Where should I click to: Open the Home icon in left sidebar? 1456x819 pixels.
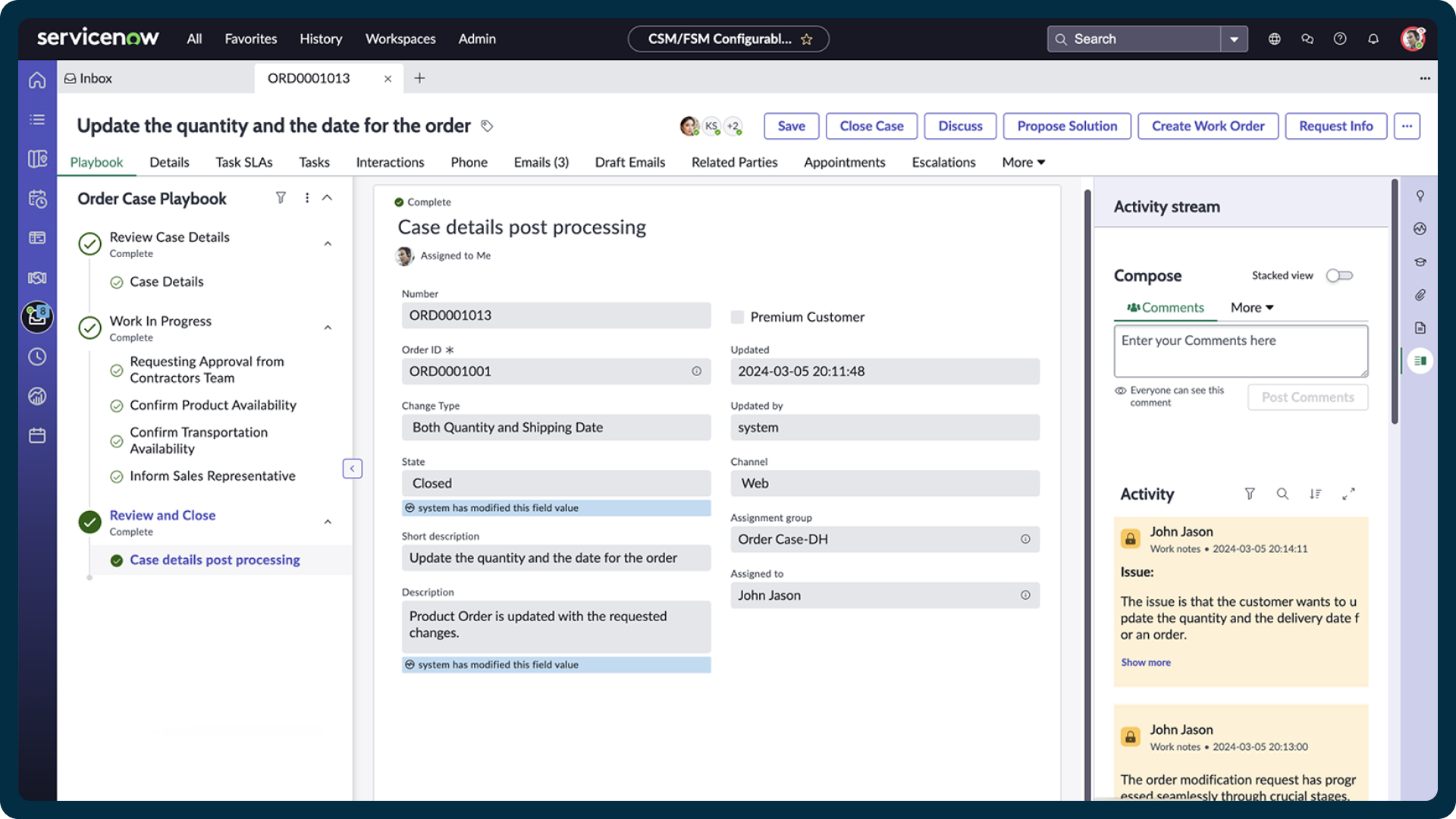click(x=37, y=80)
